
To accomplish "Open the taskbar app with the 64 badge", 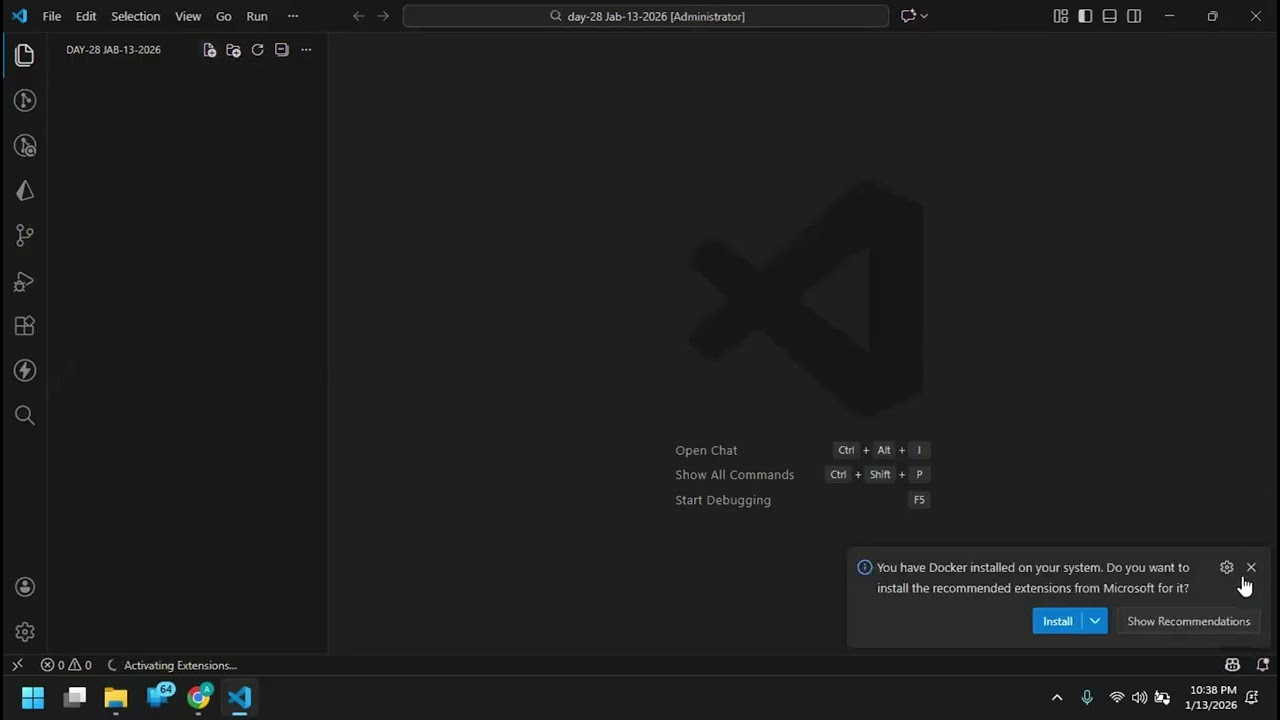I will tap(159, 696).
